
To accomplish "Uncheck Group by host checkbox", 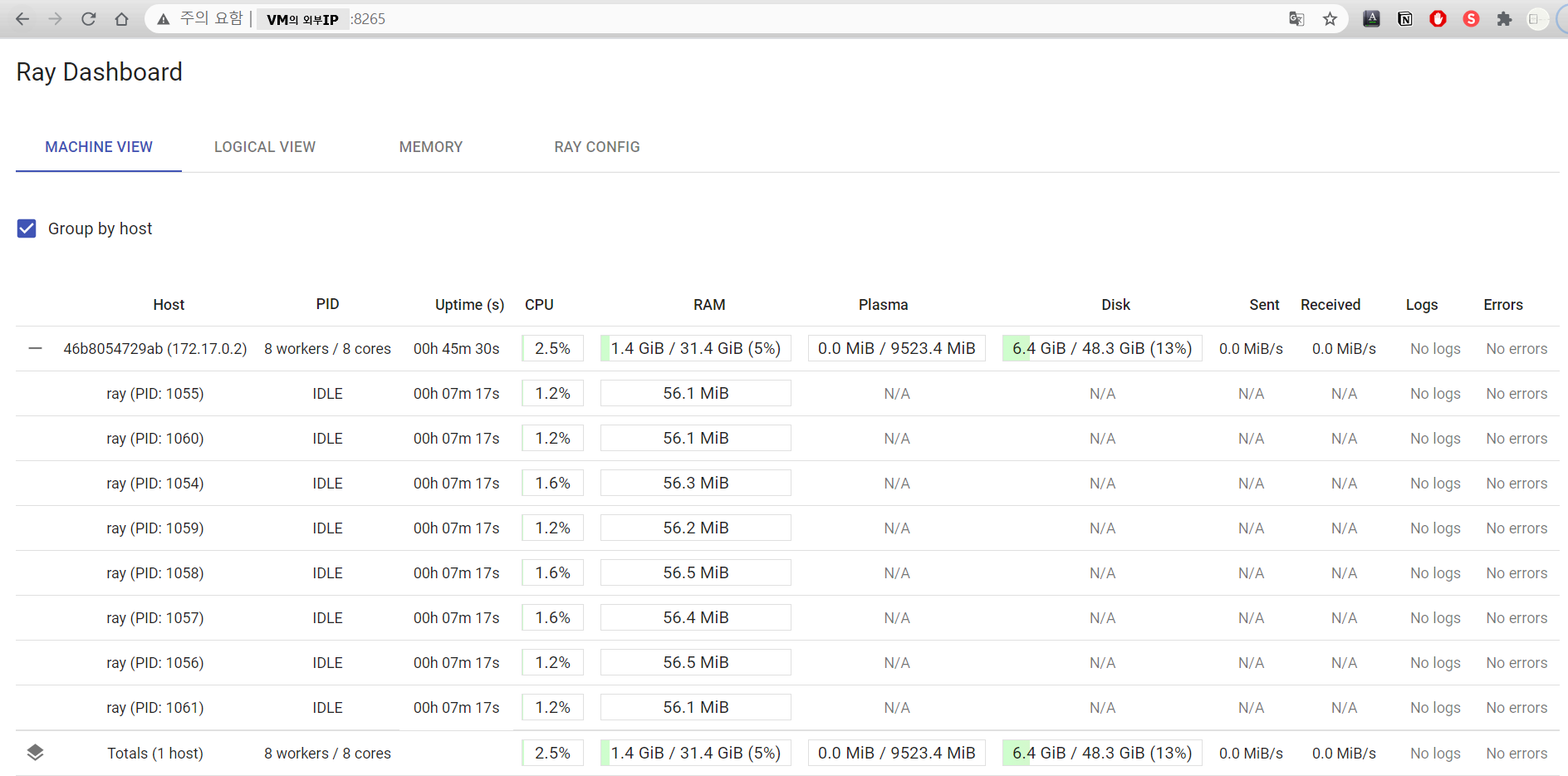I will (27, 228).
